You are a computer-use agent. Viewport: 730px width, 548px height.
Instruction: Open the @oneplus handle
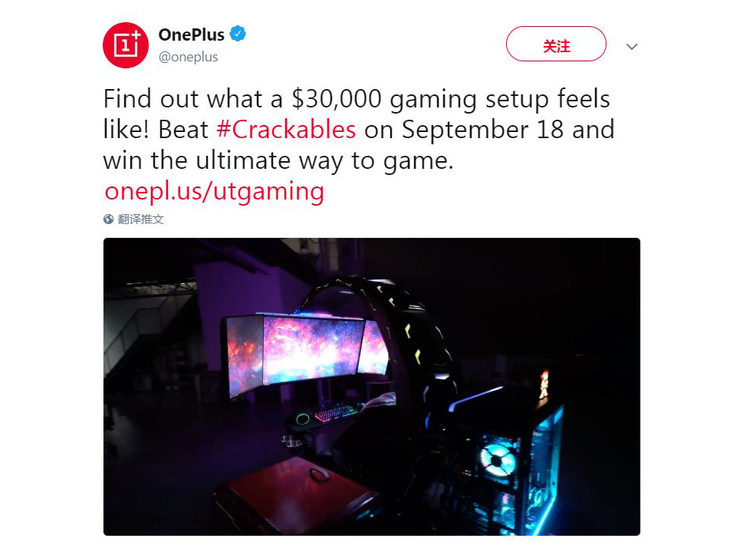click(x=188, y=57)
